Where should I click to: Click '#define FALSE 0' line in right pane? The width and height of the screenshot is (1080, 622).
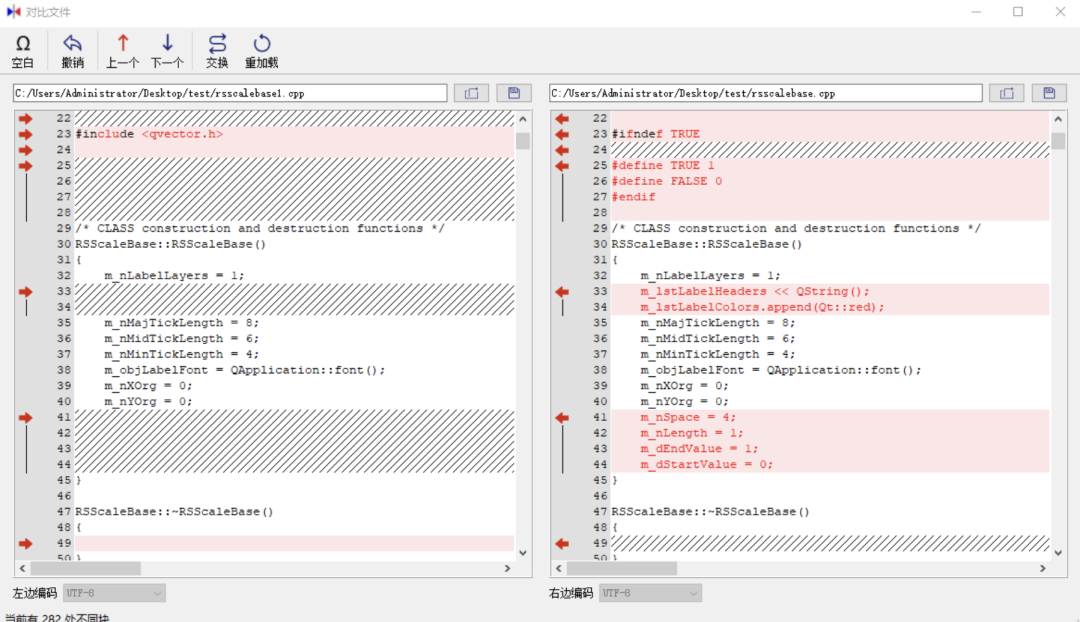(667, 182)
